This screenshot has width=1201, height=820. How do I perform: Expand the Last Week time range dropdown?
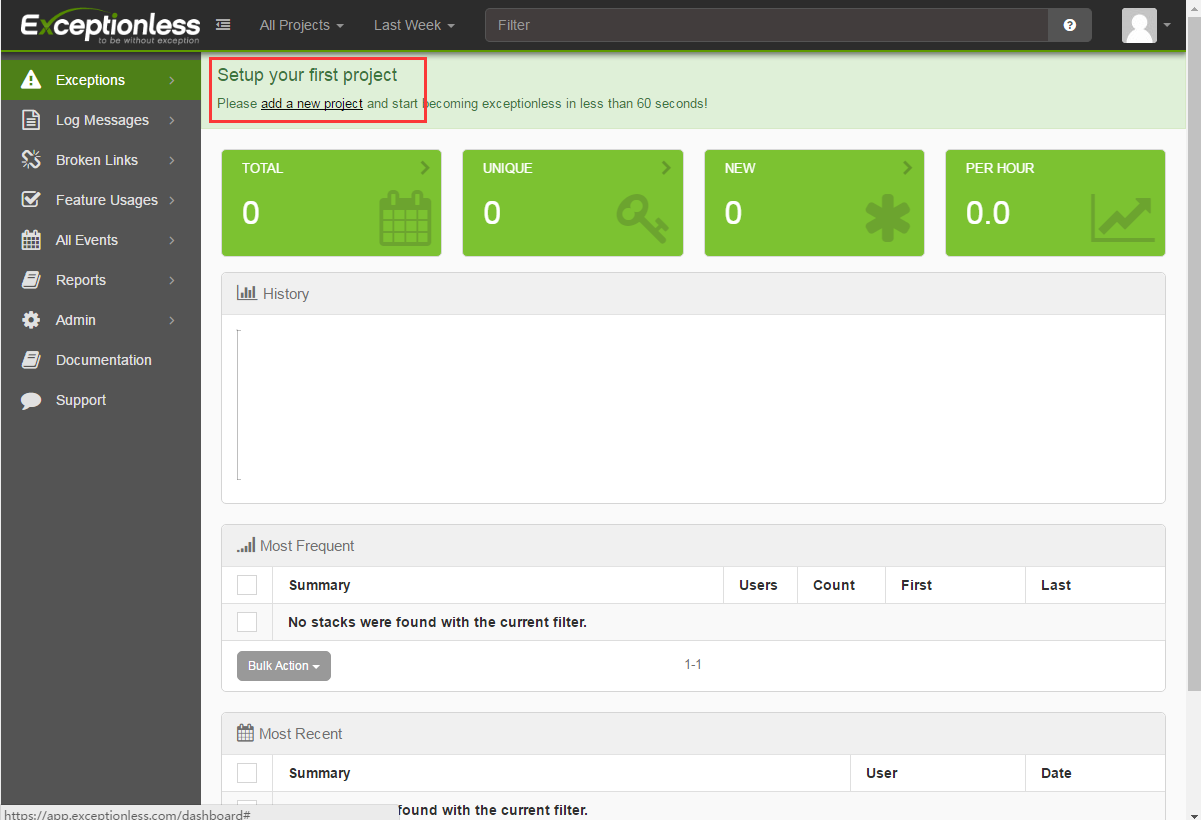414,25
